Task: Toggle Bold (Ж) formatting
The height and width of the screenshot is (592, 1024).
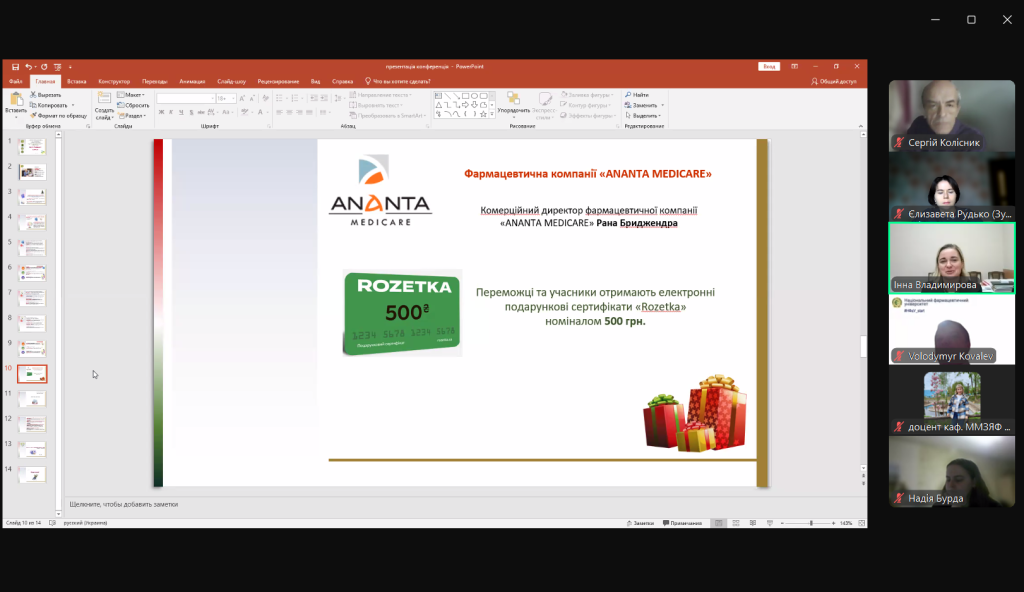Action: pyautogui.click(x=161, y=112)
